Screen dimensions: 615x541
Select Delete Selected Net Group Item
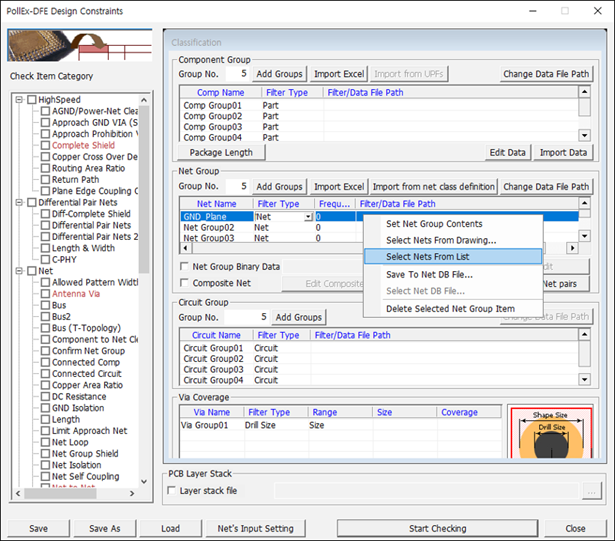pyautogui.click(x=450, y=309)
